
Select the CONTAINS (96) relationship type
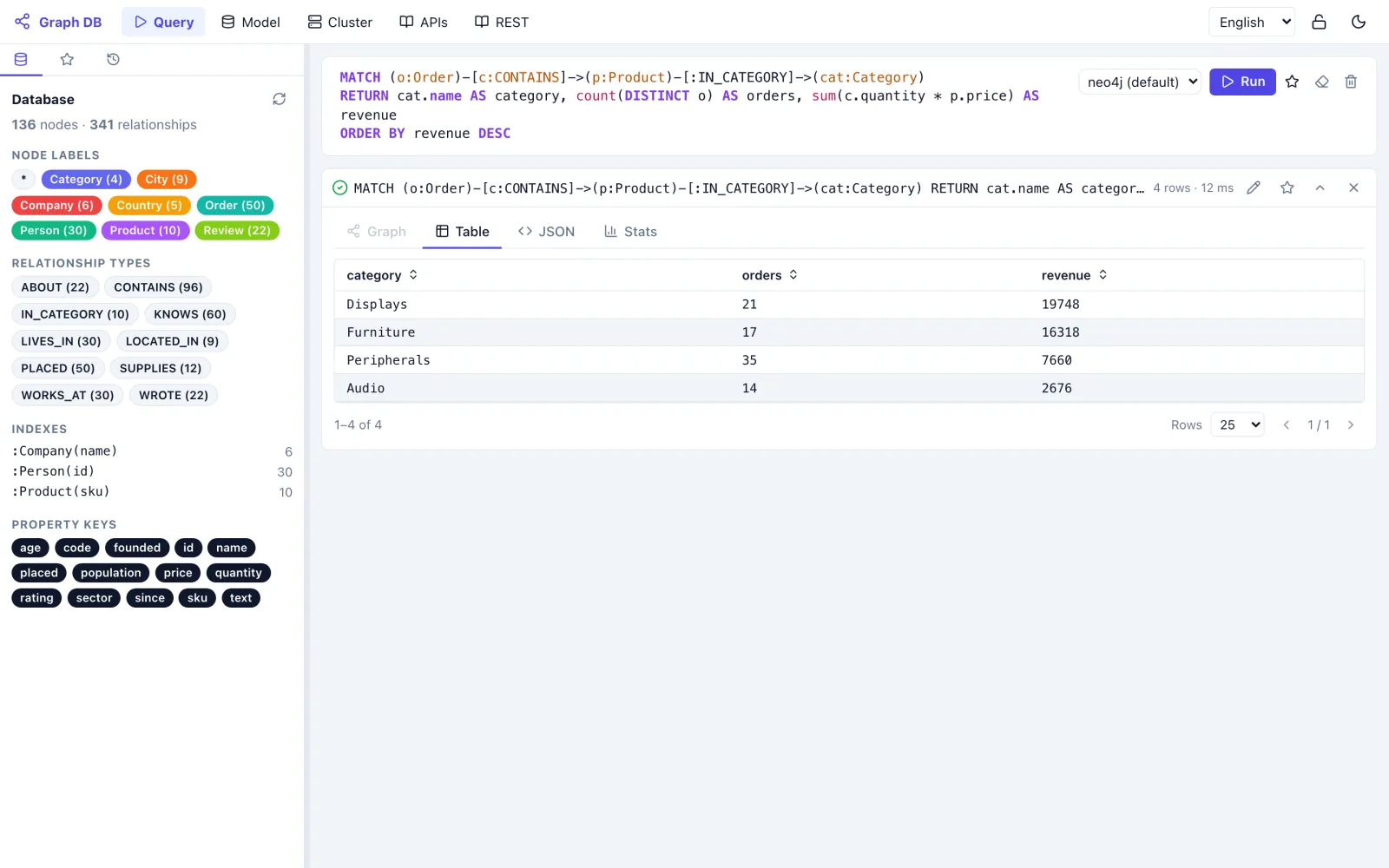158,287
